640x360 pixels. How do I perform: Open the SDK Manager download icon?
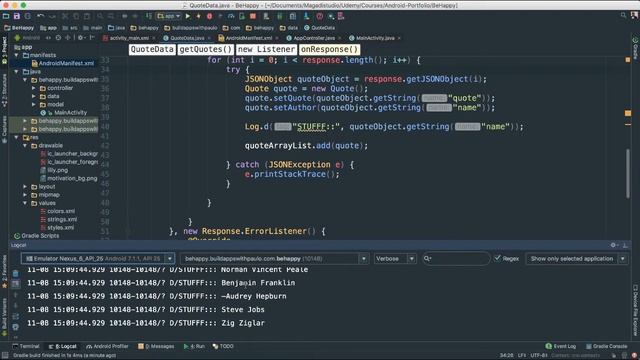pyautogui.click(x=306, y=16)
